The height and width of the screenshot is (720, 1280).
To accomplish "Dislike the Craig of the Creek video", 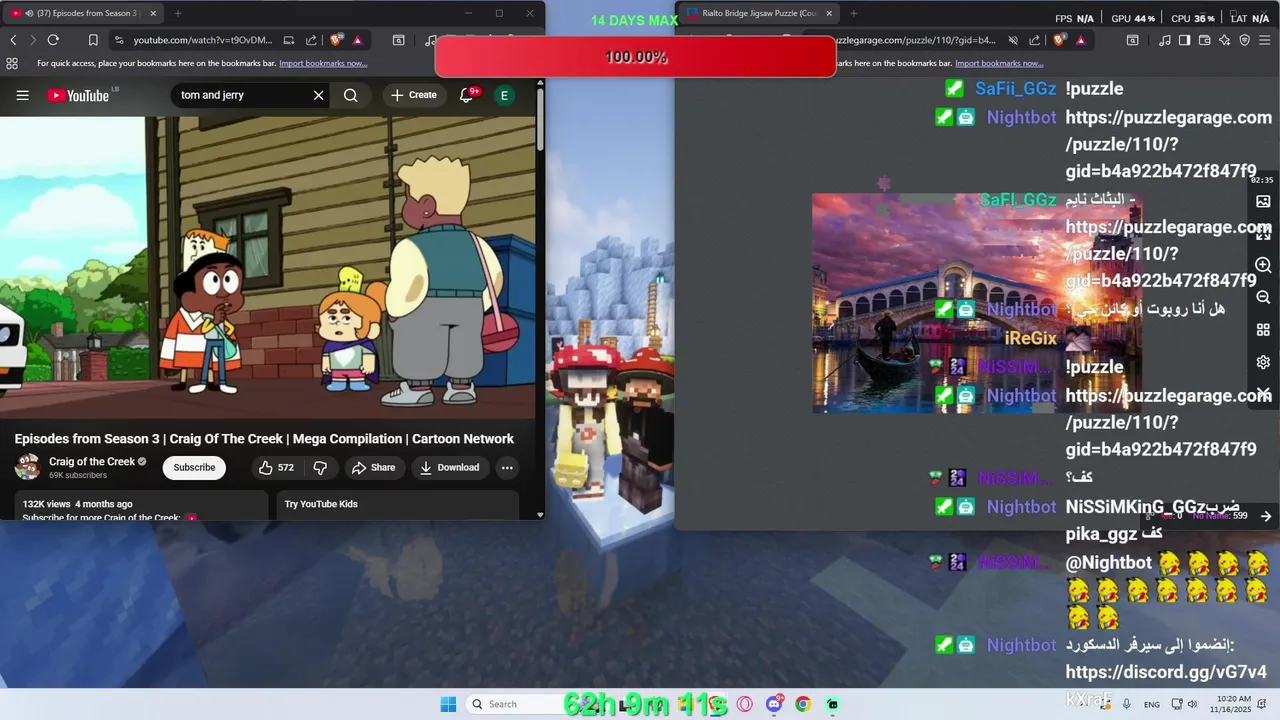I will pyautogui.click(x=320, y=467).
